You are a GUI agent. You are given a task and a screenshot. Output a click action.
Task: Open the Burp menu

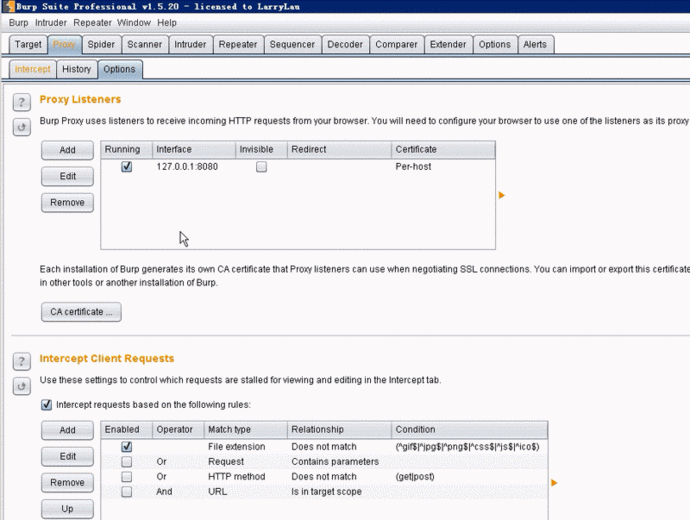(x=18, y=23)
